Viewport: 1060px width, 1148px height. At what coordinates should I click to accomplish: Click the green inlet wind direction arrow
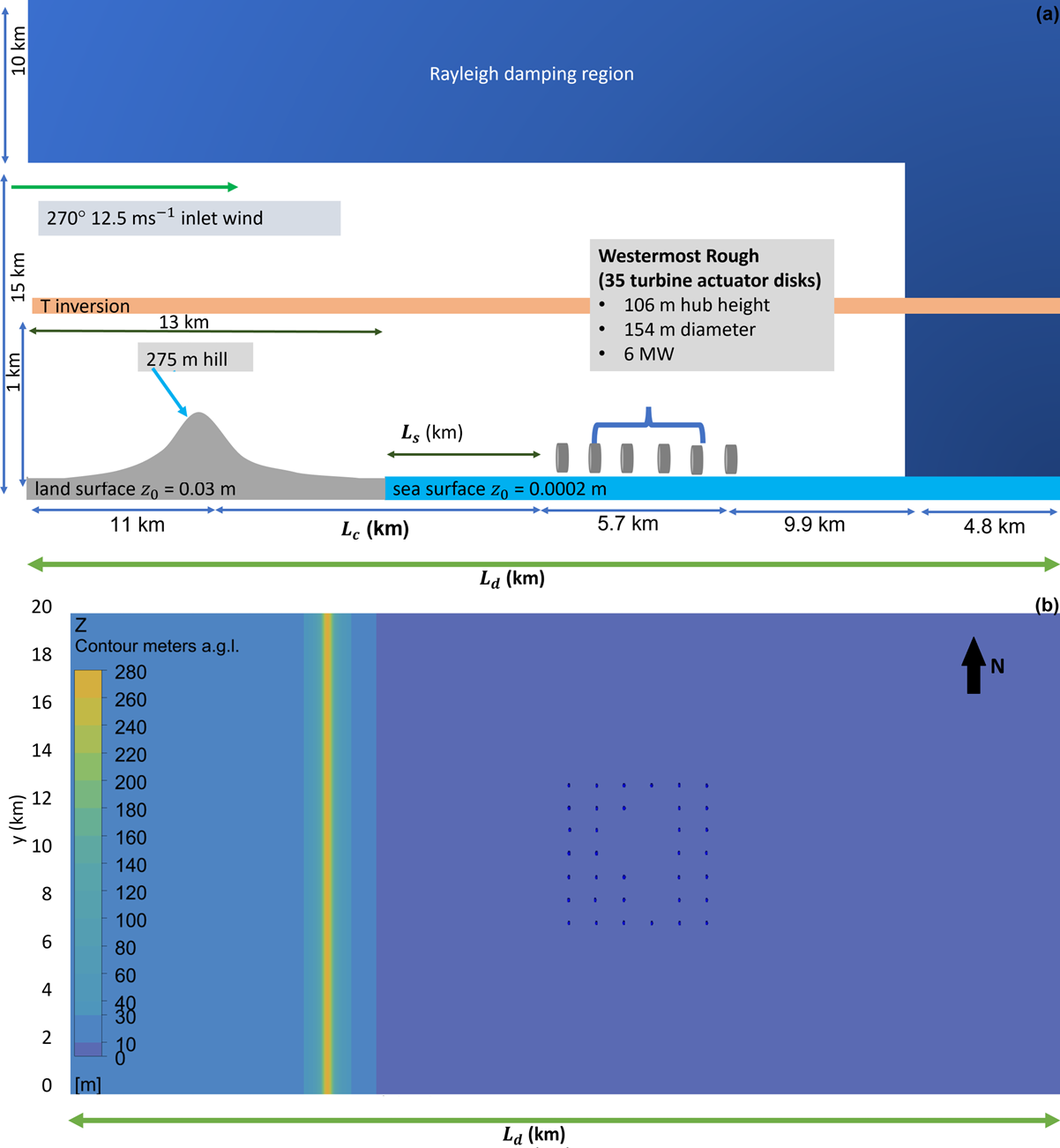124,187
